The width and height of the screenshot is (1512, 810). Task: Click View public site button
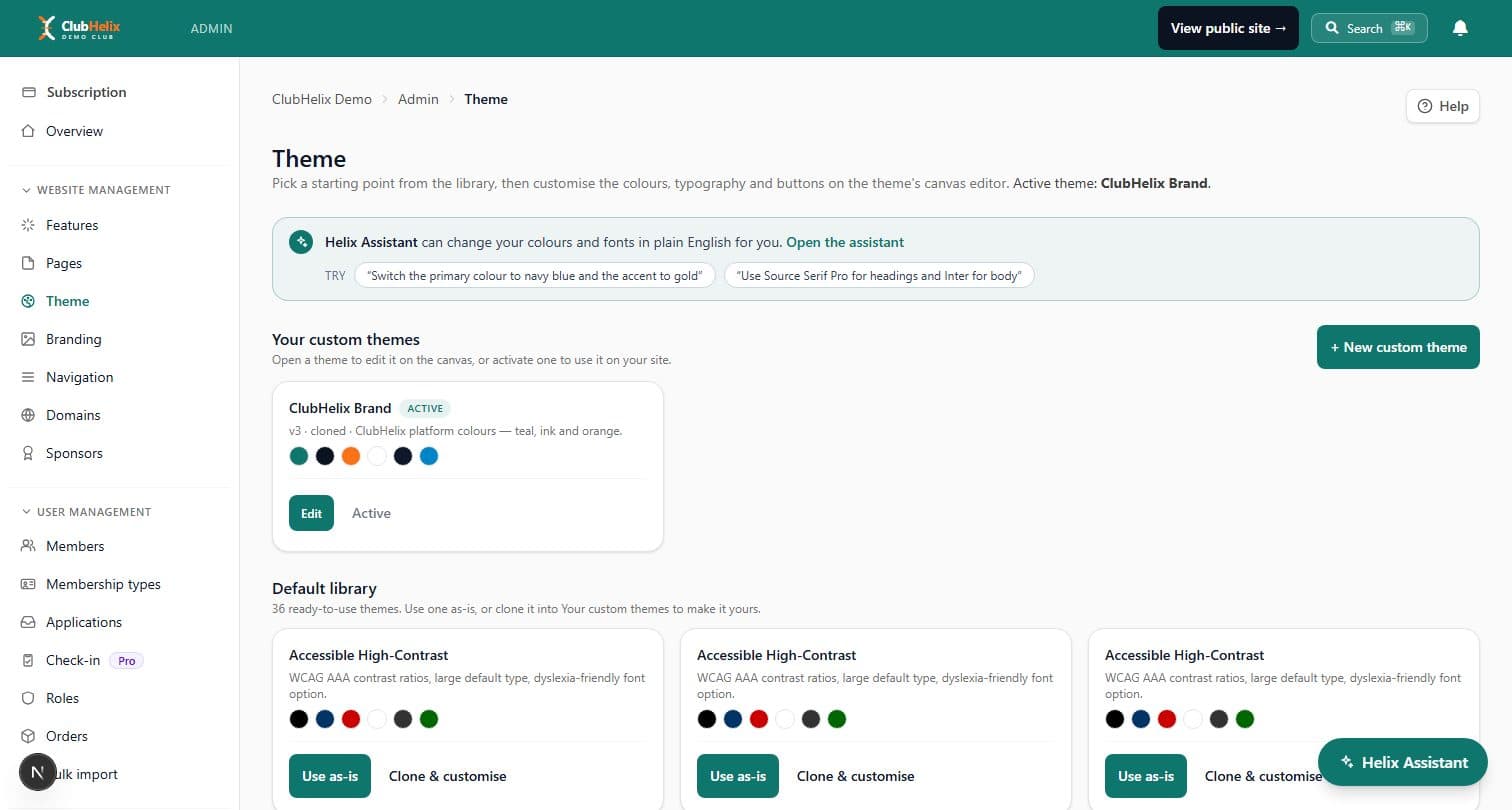pos(1228,28)
